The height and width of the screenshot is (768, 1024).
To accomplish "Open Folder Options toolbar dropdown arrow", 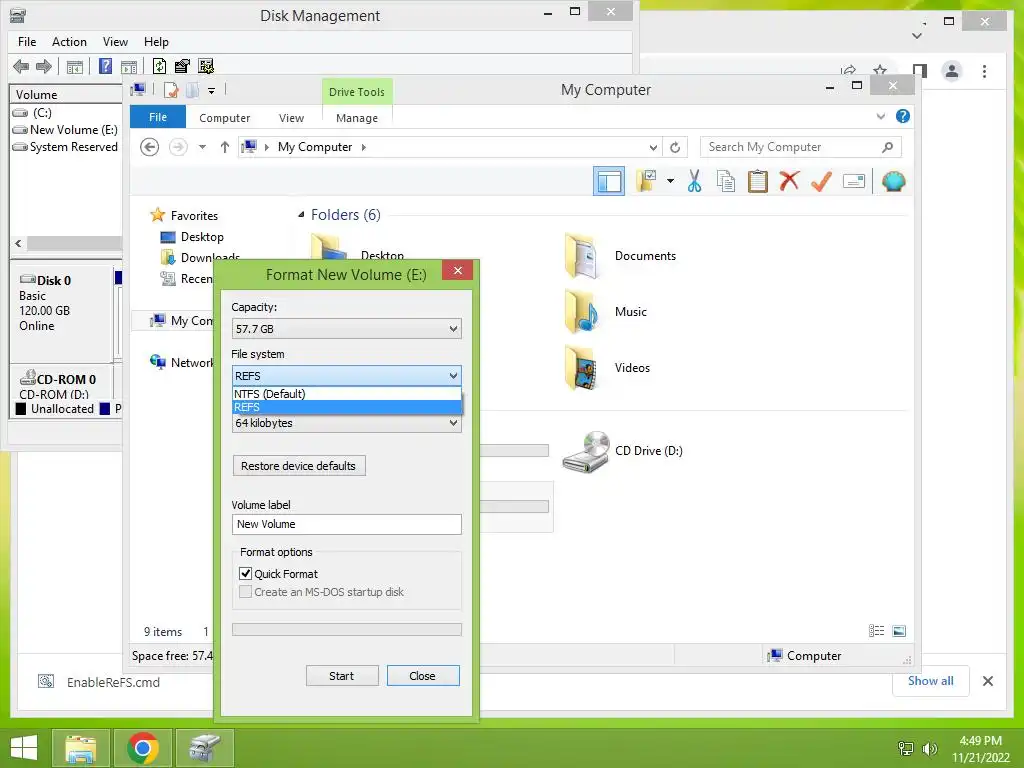I will 671,181.
